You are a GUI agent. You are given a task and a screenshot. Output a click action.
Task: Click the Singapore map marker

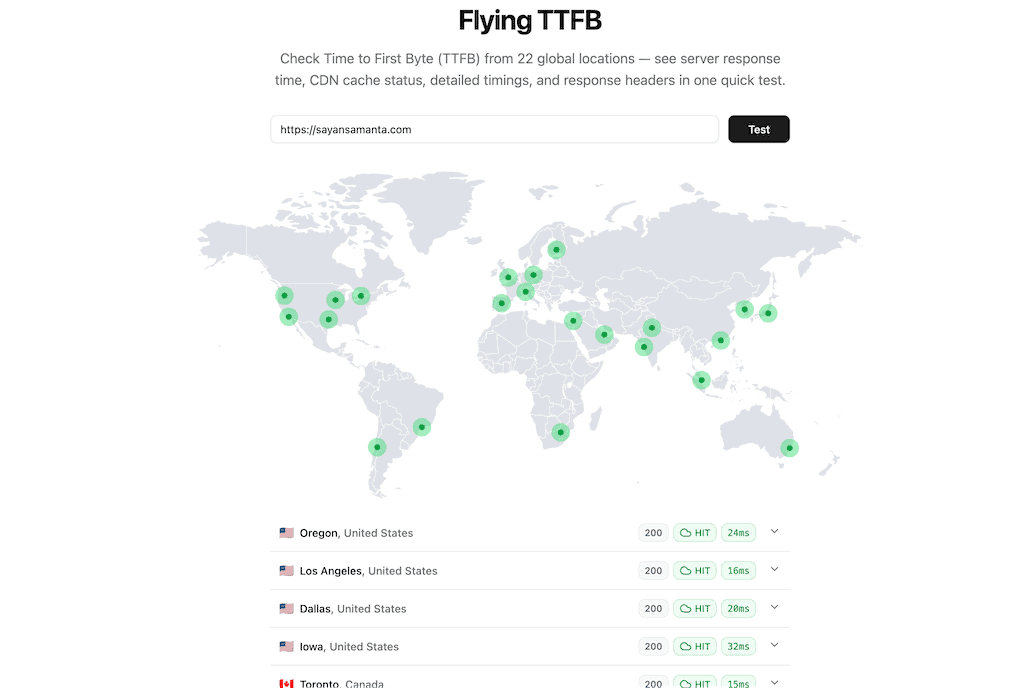(x=700, y=380)
